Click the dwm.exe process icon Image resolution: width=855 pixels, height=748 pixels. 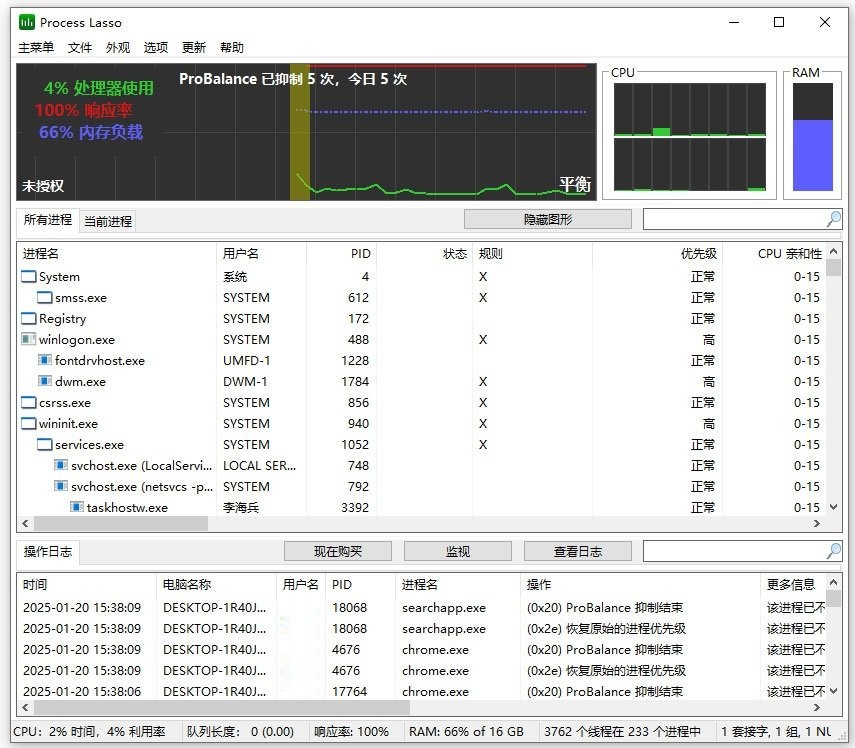[43, 381]
